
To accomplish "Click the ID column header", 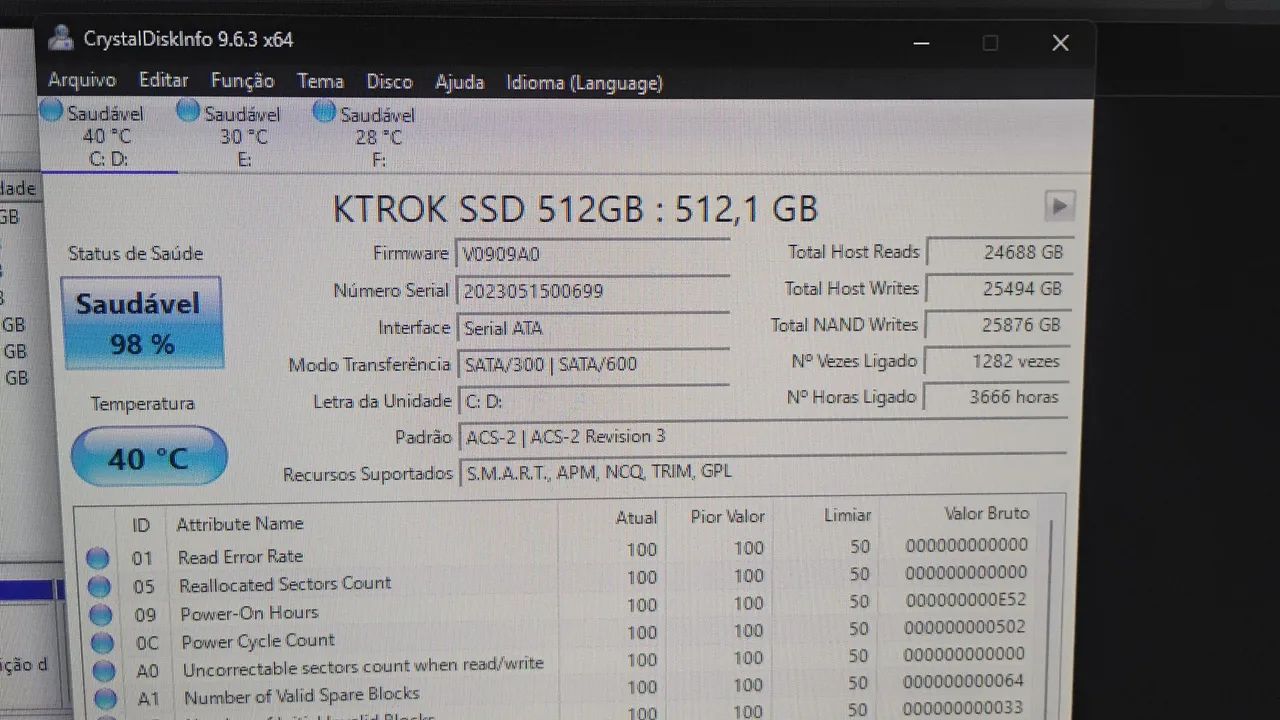I will coord(141,524).
